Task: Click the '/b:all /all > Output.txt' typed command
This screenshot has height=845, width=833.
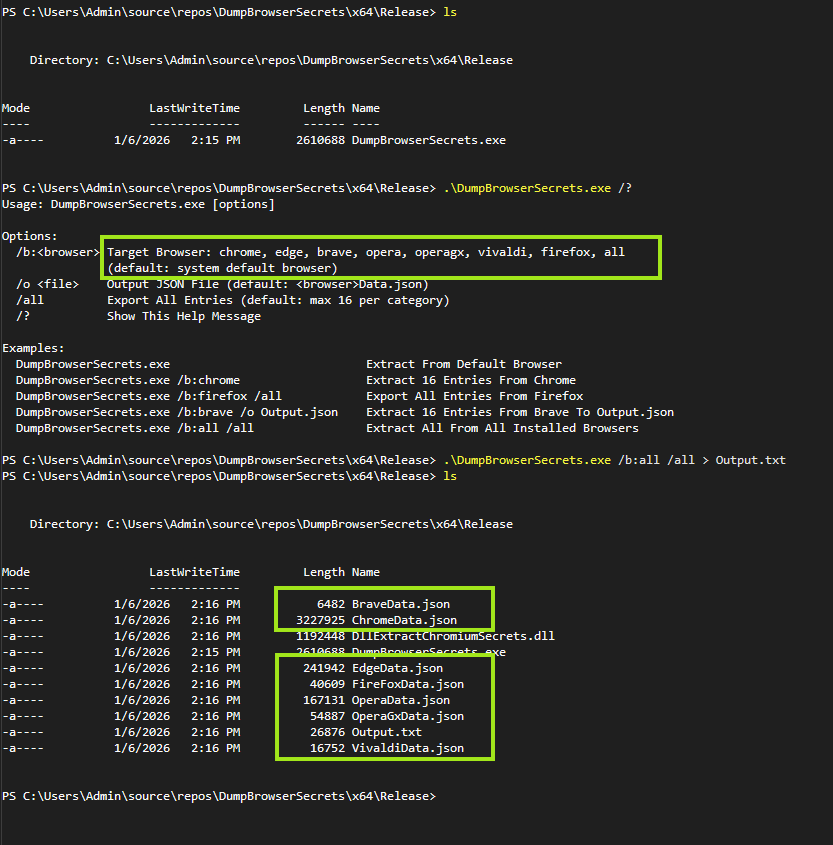Action: click(614, 460)
